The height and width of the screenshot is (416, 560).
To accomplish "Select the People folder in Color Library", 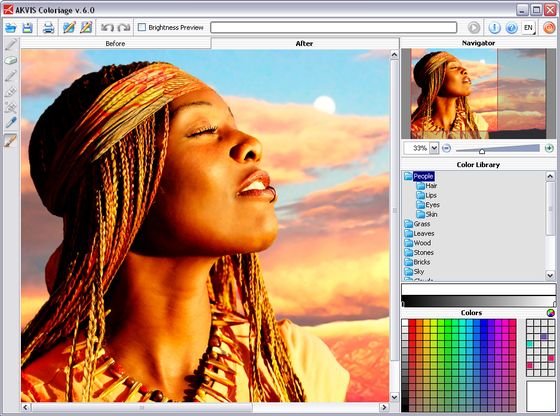I will click(423, 176).
